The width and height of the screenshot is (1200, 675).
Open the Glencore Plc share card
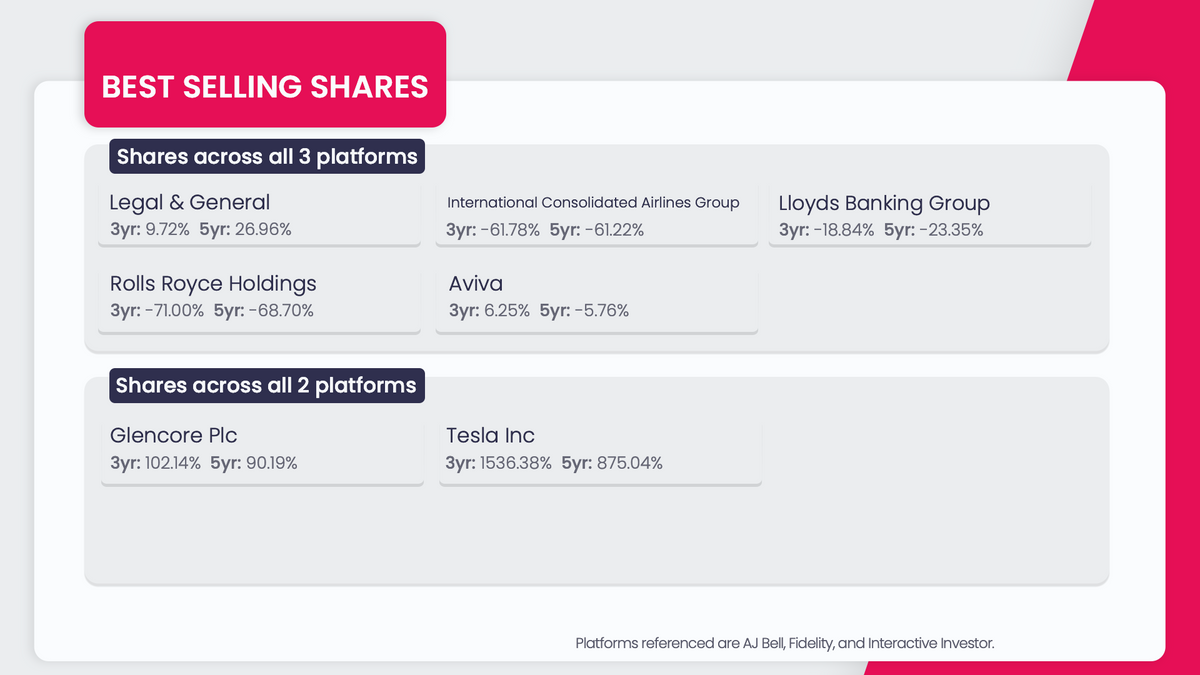[x=260, y=449]
